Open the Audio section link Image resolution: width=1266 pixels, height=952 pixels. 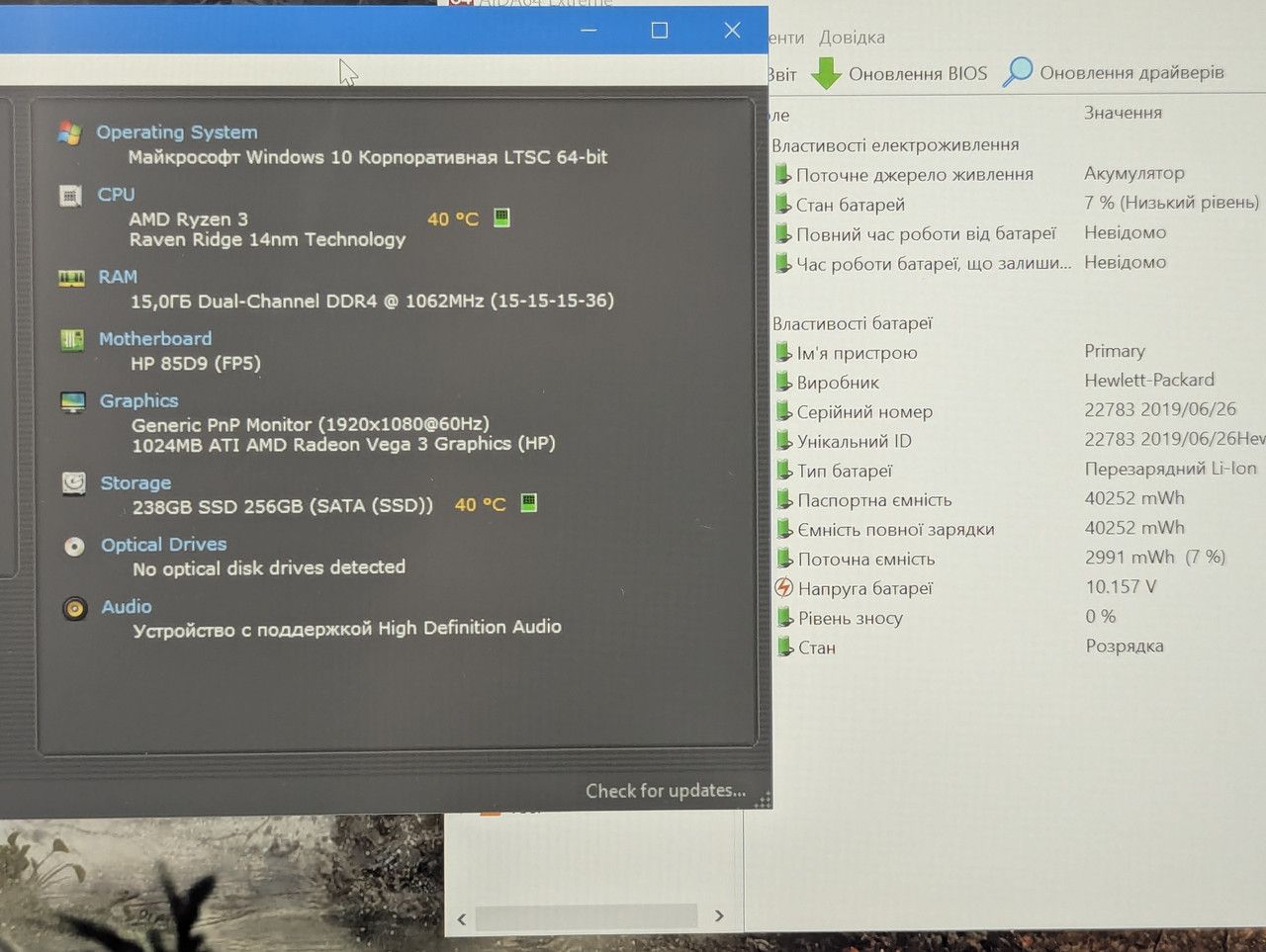(127, 607)
